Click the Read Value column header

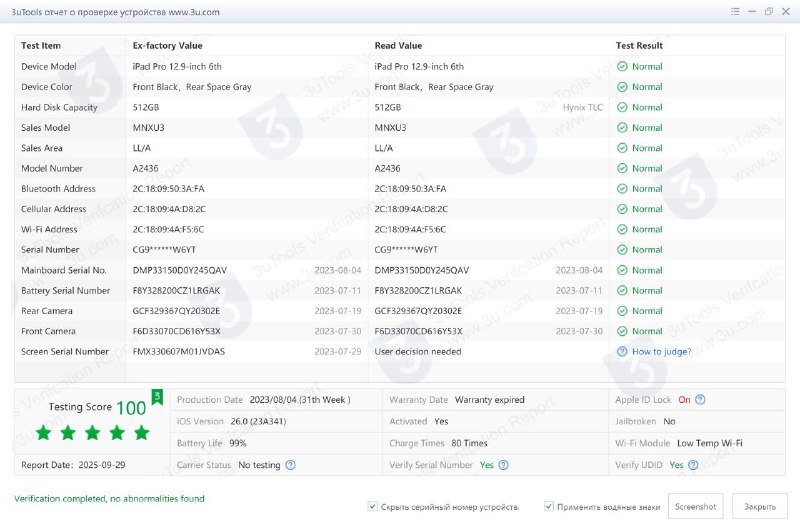pos(398,46)
